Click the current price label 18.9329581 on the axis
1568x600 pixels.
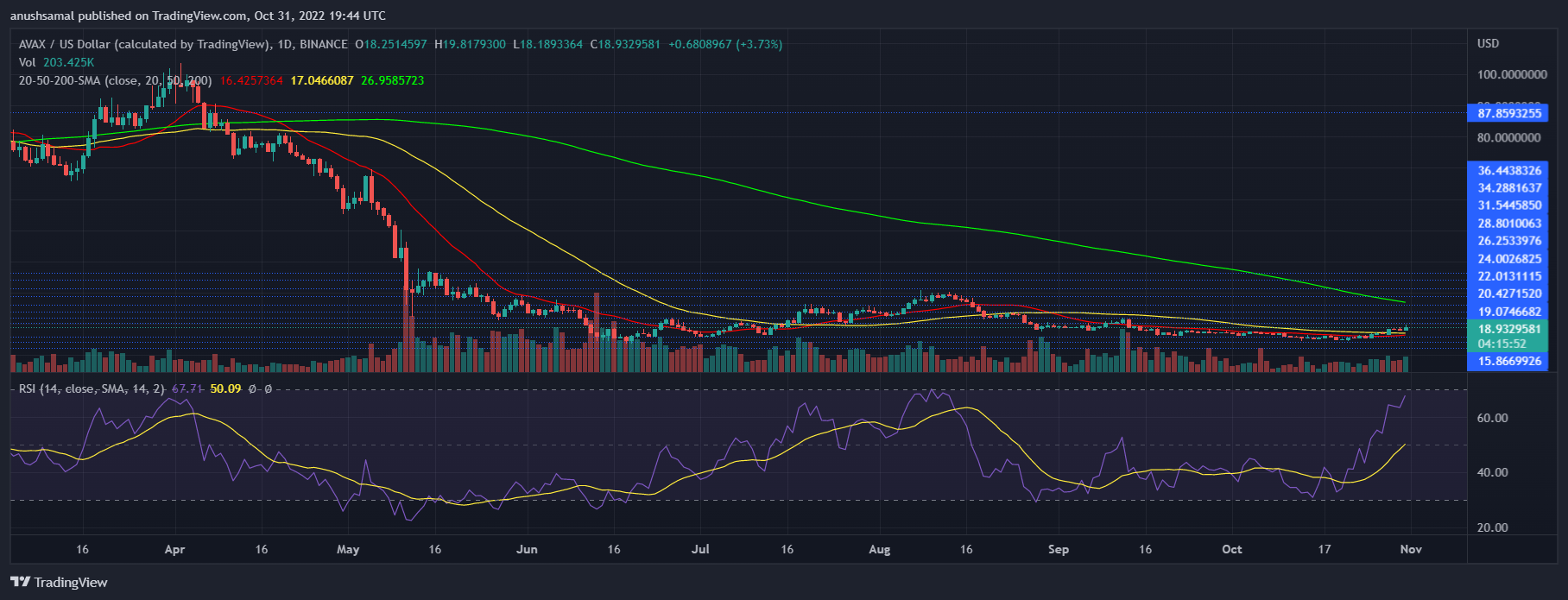1509,329
